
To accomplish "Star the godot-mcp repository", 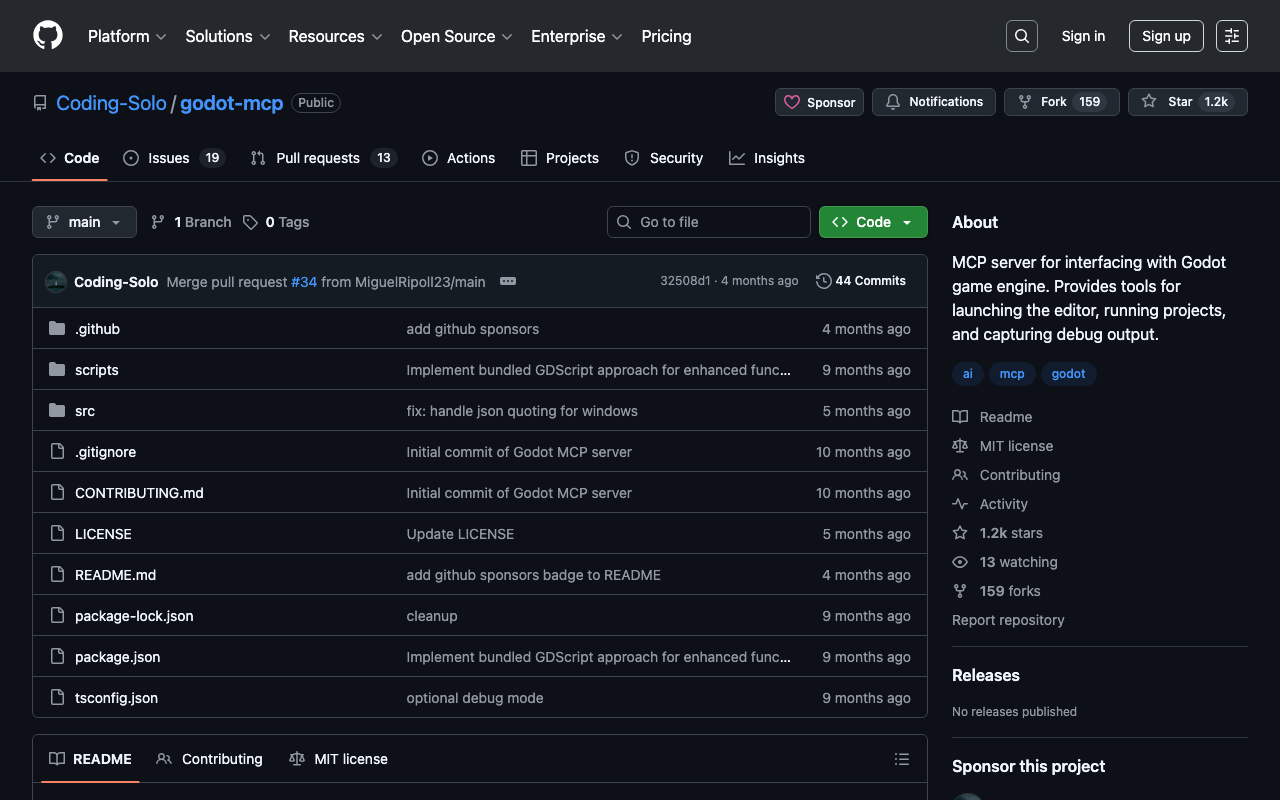I will (x=1168, y=102).
